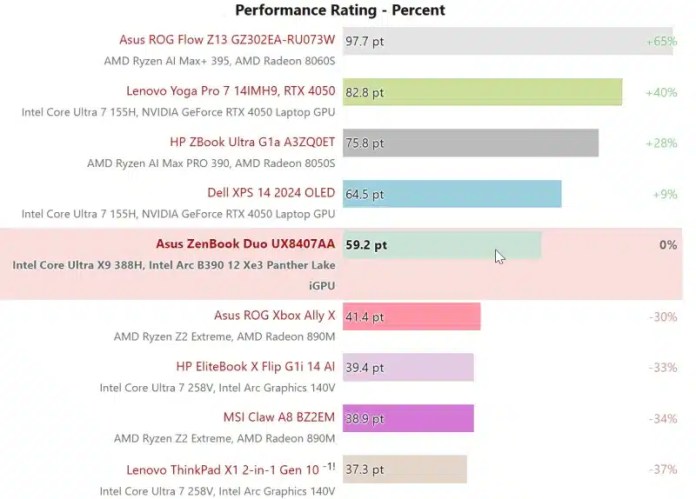Click the Performance Rating - Percent title
Viewport: 696px width, 499px height.
pyautogui.click(x=339, y=10)
